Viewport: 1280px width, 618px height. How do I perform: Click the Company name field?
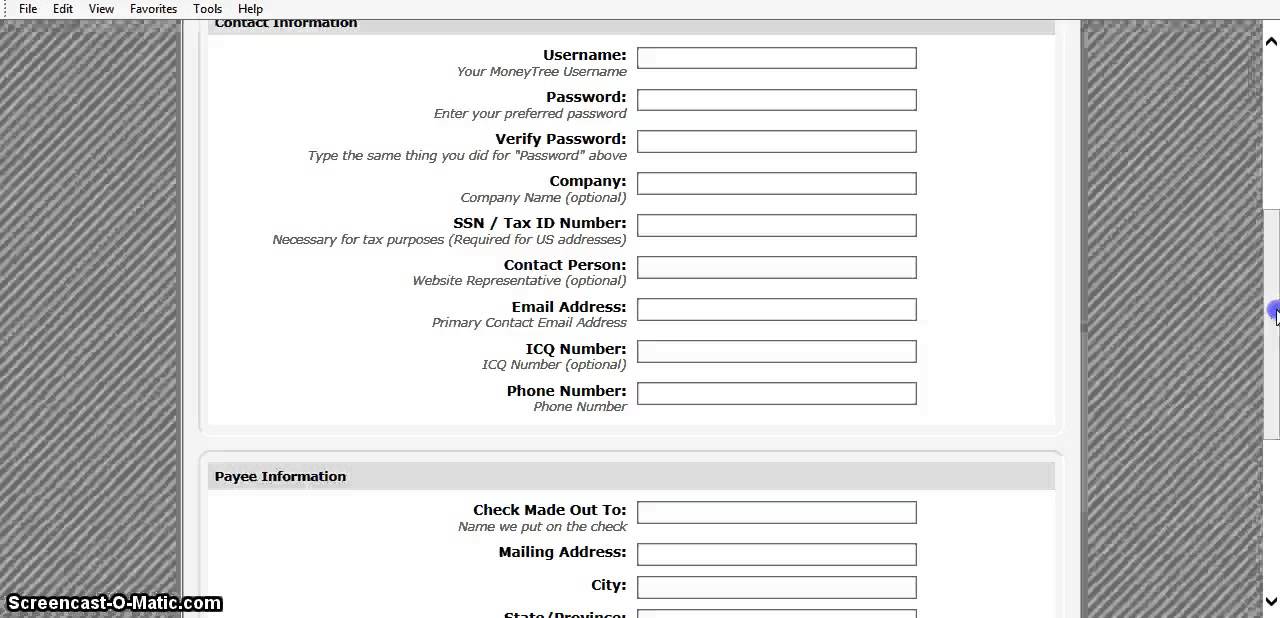click(x=777, y=184)
